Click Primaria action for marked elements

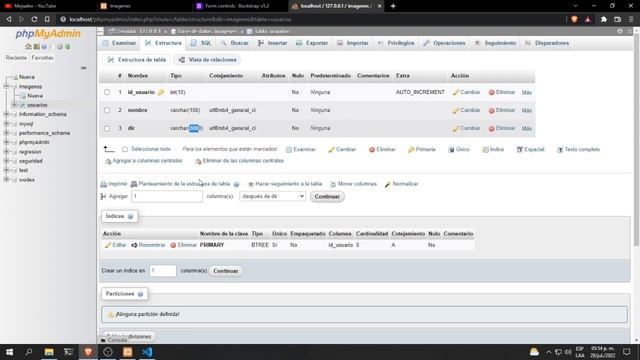pyautogui.click(x=422, y=149)
